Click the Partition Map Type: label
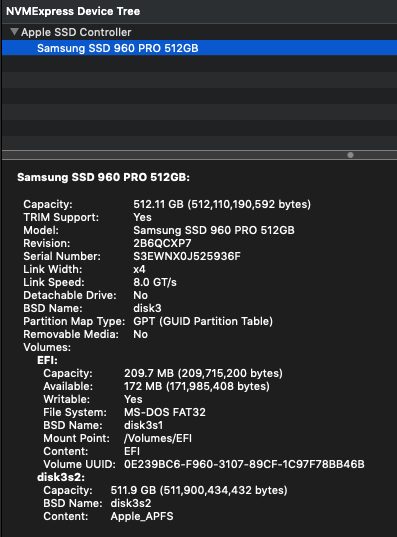Screen dimensions: 397x537 tap(74, 321)
